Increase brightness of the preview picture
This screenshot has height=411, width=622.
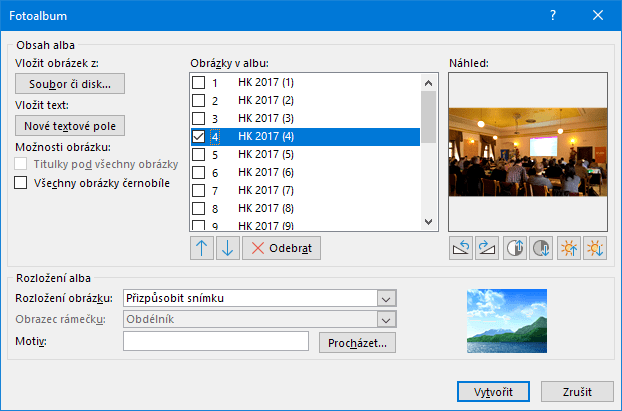click(570, 248)
